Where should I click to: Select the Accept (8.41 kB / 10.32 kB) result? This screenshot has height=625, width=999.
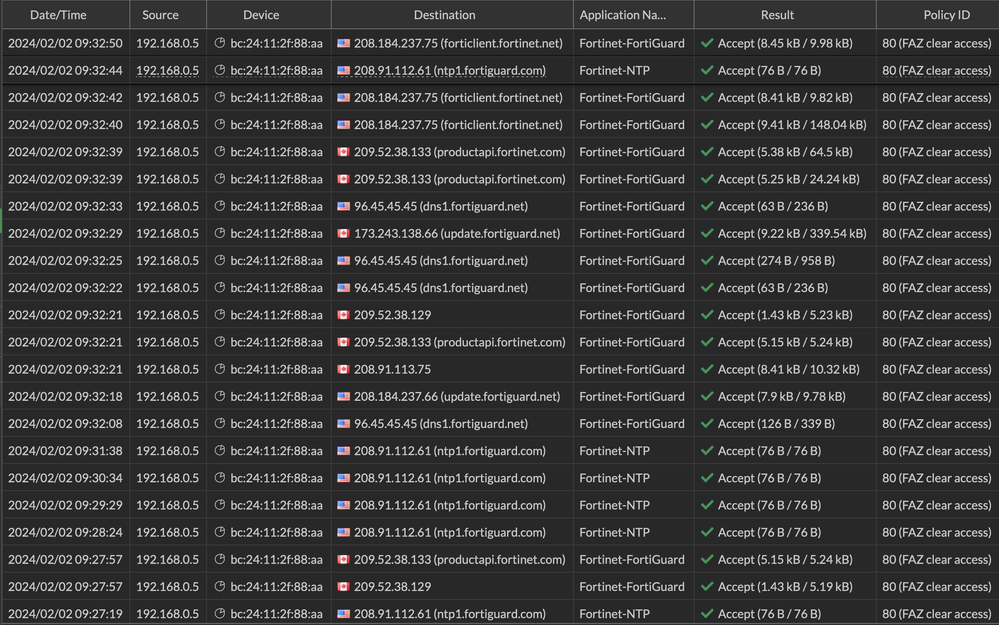tap(789, 370)
